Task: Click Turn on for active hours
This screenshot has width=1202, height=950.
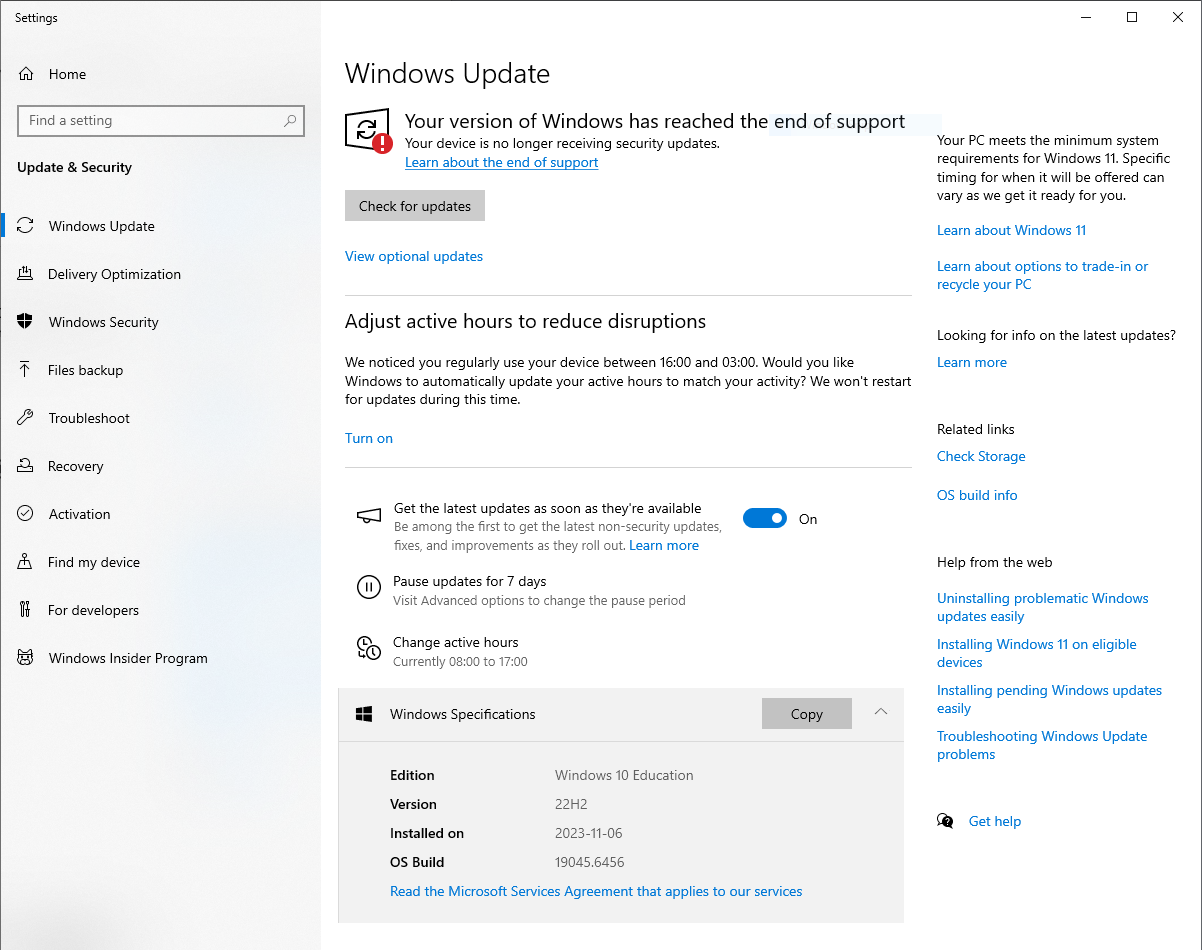Action: coord(369,438)
